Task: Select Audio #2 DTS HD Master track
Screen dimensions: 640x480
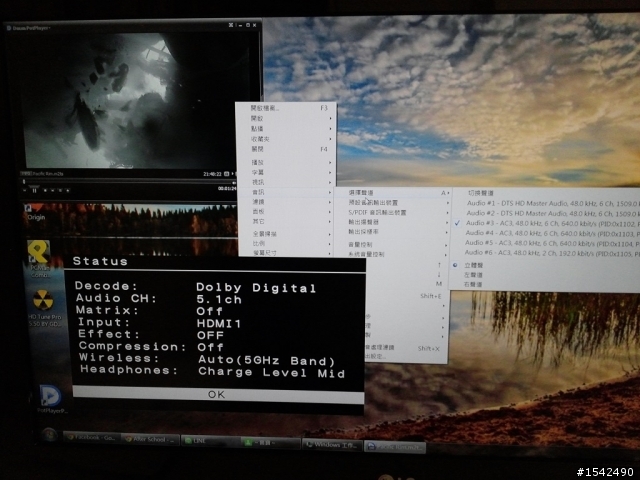Action: coord(546,213)
